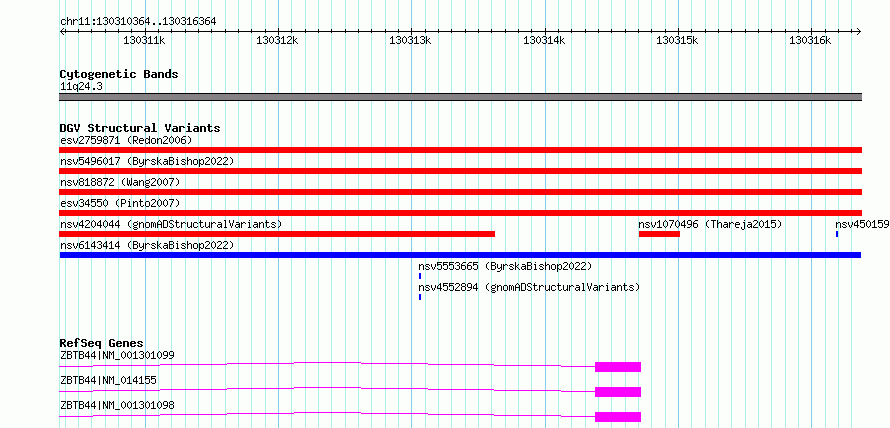Screen dimensions: 890x428
Task: Open the nsv4552894 (gnomADStructuralVariants) label
Action: (529, 287)
